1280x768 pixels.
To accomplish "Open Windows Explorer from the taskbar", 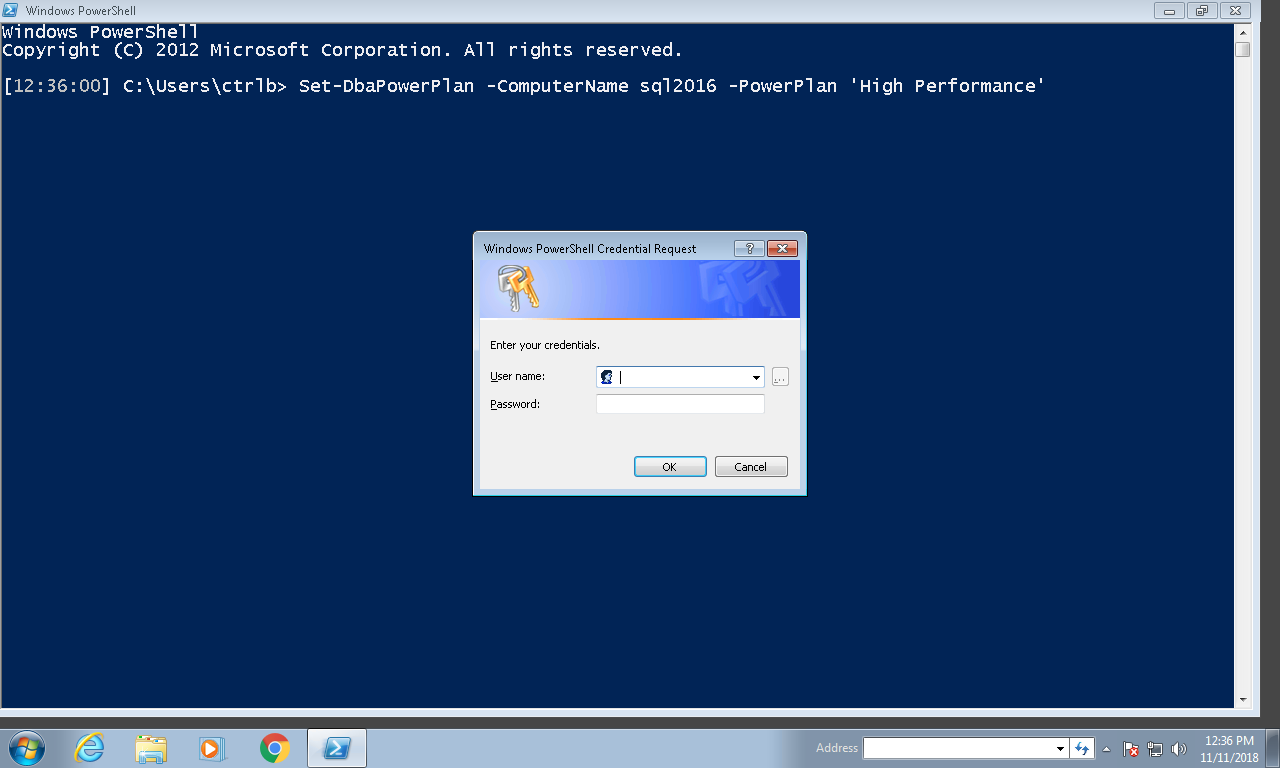I will [150, 747].
